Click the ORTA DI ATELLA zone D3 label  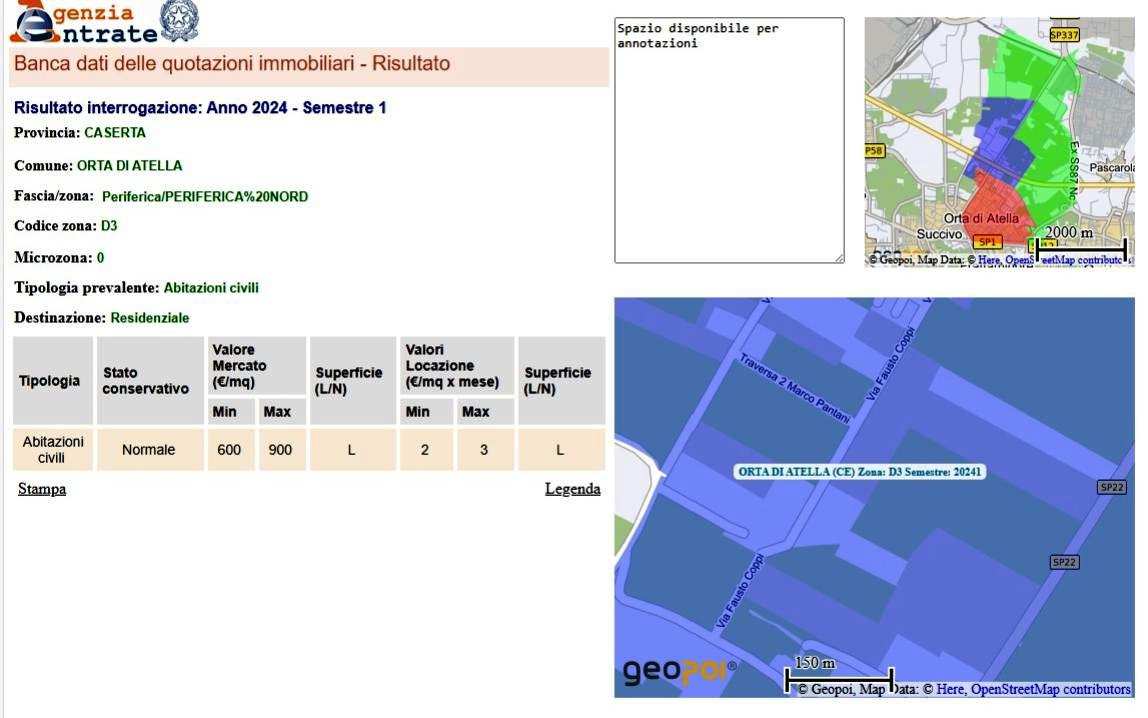(860, 472)
